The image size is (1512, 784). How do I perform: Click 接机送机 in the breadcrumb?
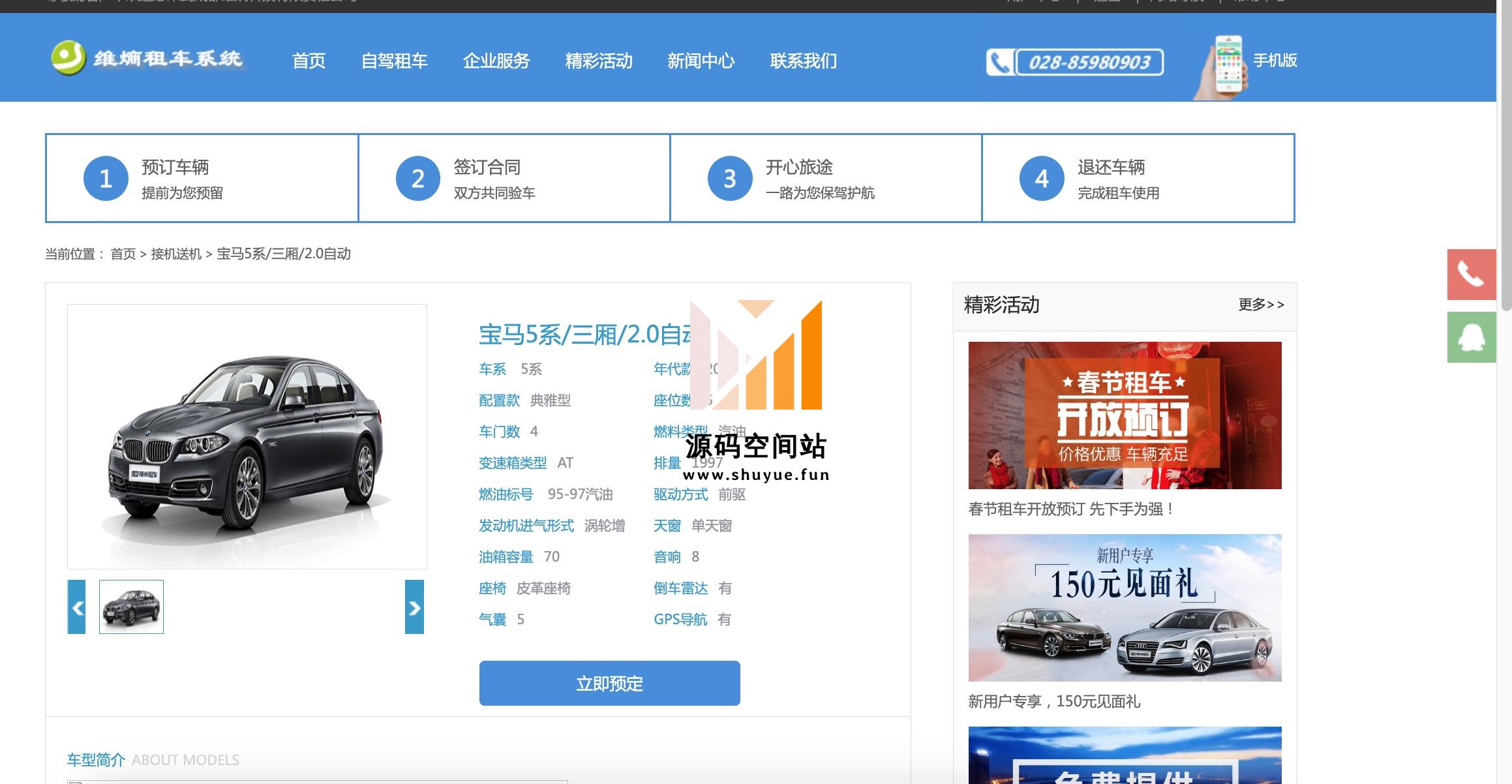click(176, 254)
